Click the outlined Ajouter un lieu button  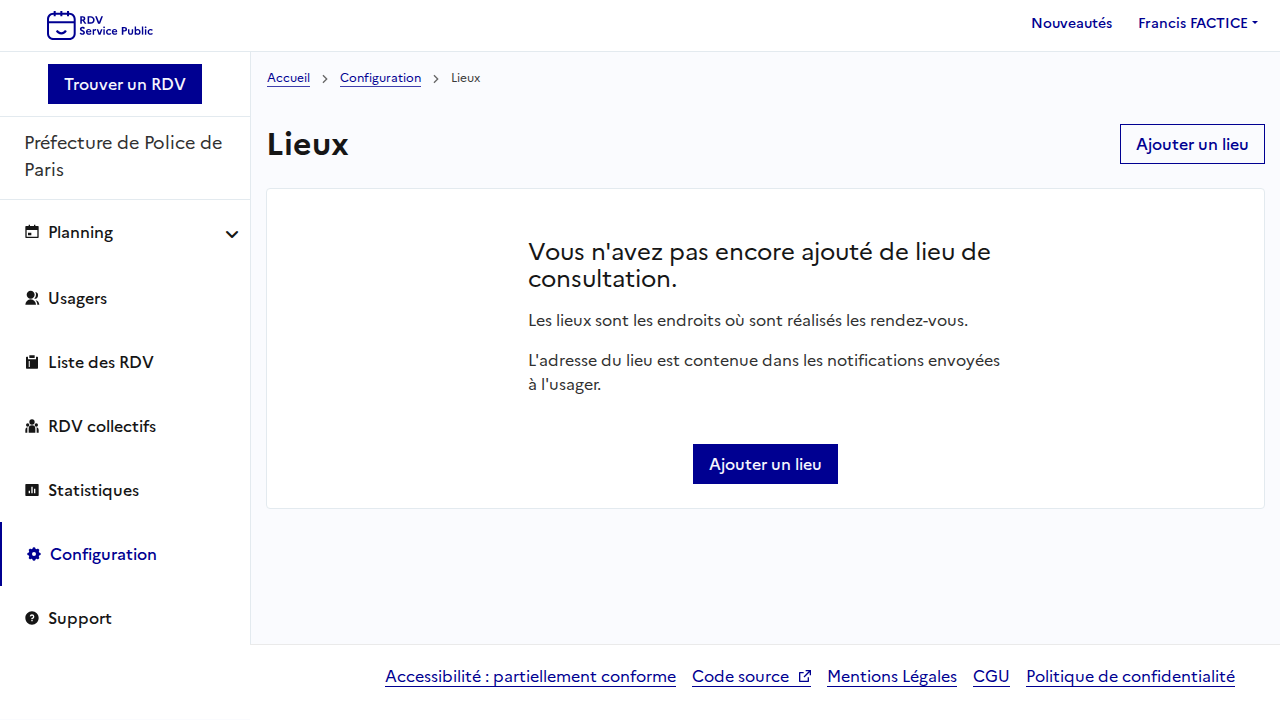(1192, 144)
